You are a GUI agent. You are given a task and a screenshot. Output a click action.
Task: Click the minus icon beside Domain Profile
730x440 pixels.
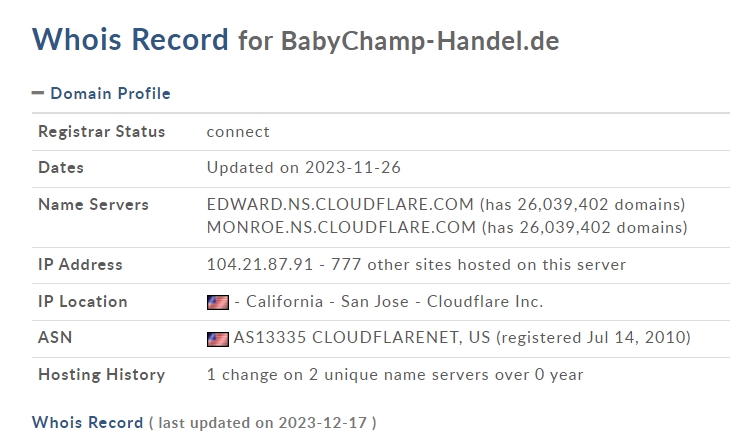[38, 93]
